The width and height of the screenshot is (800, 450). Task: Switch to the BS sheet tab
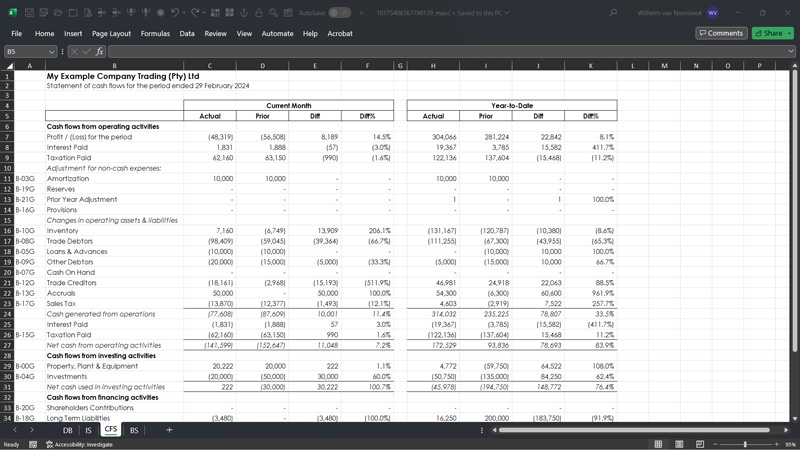coord(134,430)
